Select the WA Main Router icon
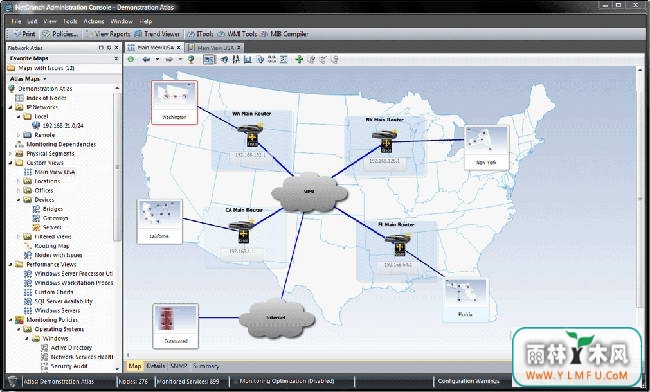The width and height of the screenshot is (650, 392). click(252, 134)
